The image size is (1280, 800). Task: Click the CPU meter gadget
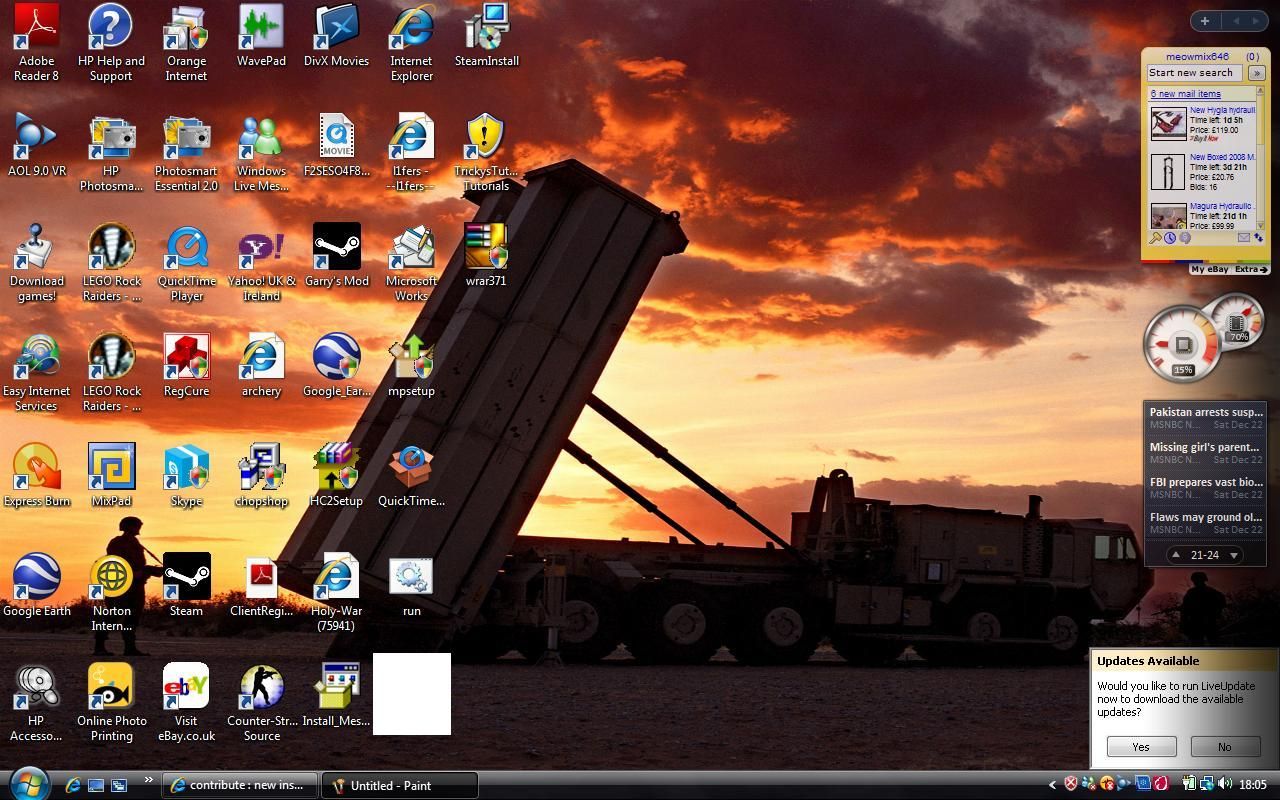(x=1183, y=344)
